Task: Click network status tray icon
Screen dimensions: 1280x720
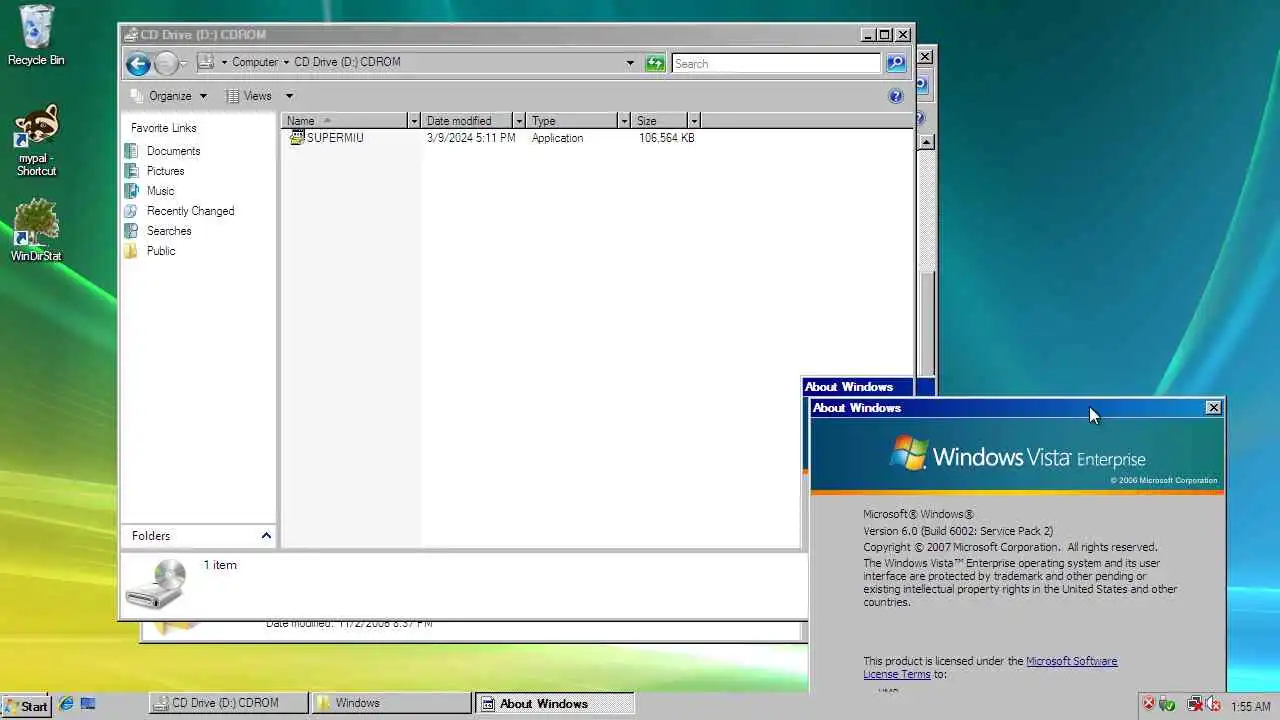Action: click(1195, 705)
